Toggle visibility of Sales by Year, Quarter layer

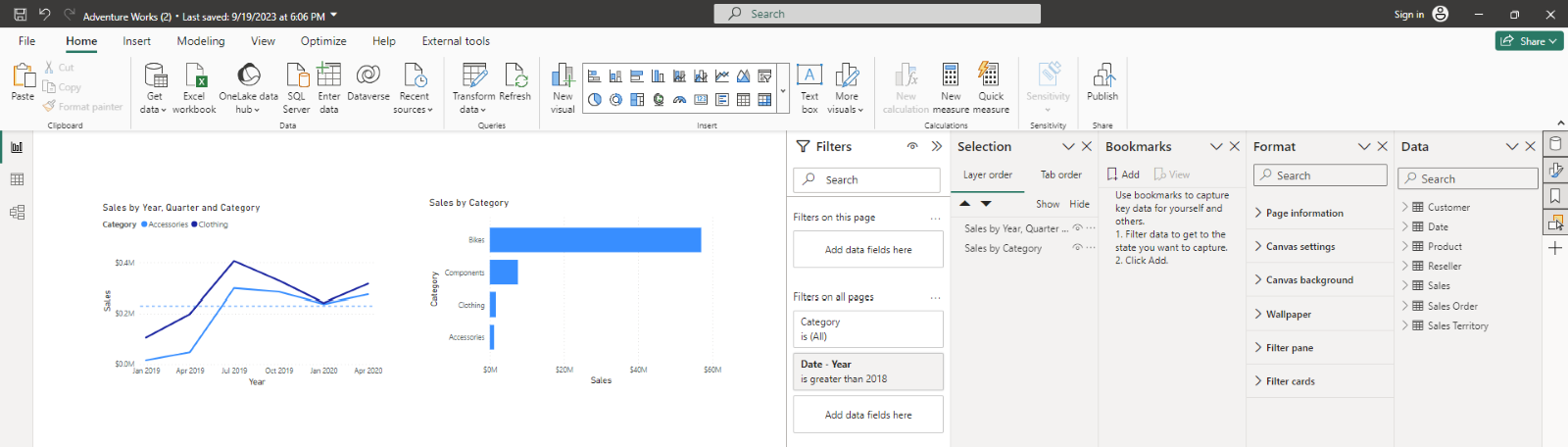pyautogui.click(x=1077, y=228)
